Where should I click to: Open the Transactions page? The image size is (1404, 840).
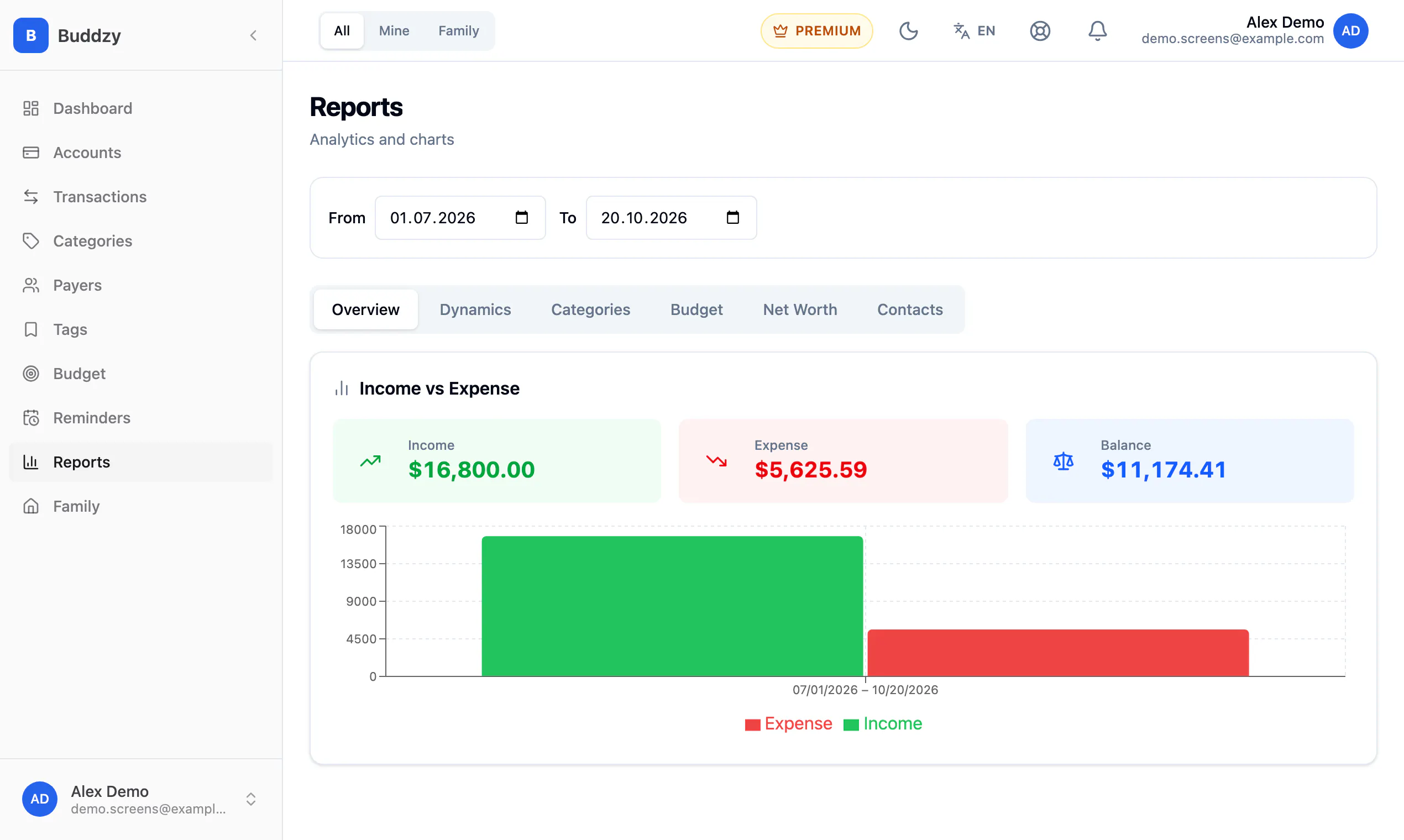coord(141,196)
